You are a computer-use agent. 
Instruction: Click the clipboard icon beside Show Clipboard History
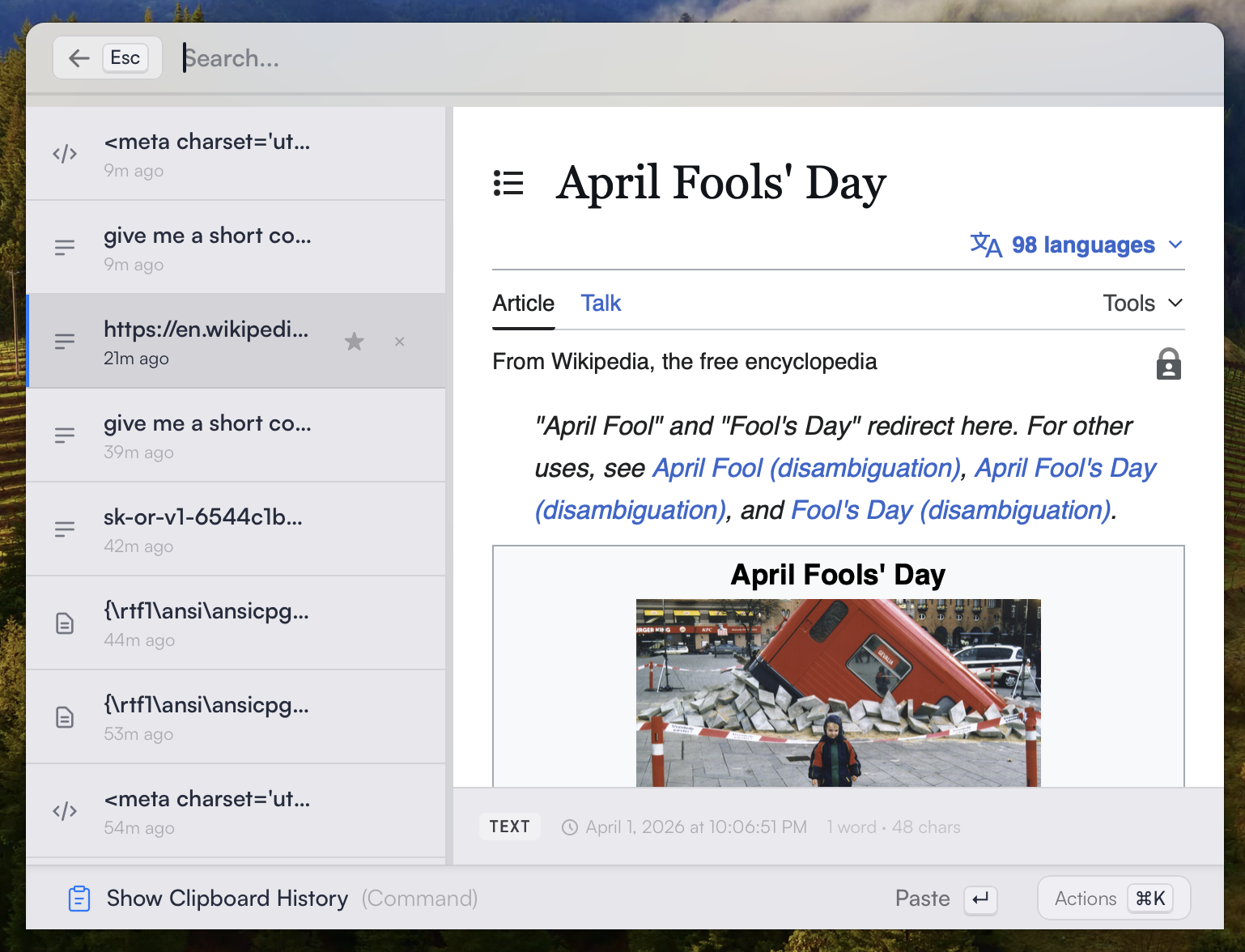click(x=79, y=899)
